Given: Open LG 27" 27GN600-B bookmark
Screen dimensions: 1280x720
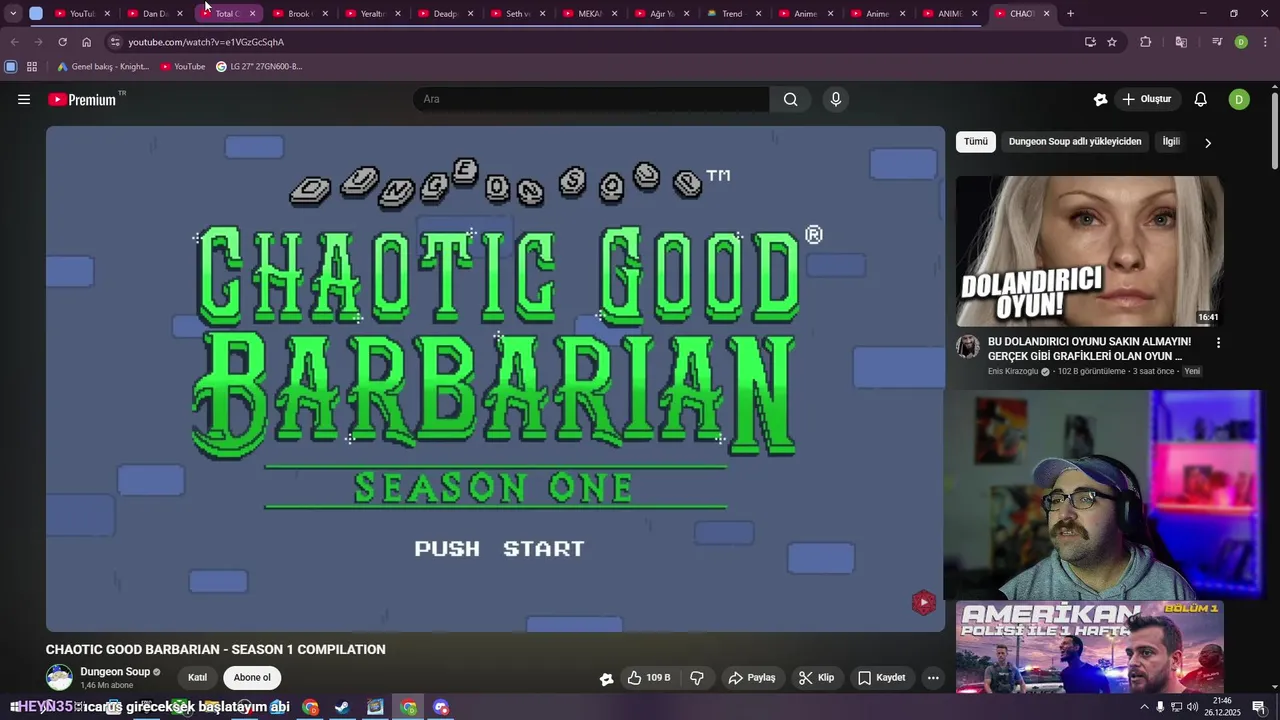Looking at the screenshot, I should (x=259, y=67).
